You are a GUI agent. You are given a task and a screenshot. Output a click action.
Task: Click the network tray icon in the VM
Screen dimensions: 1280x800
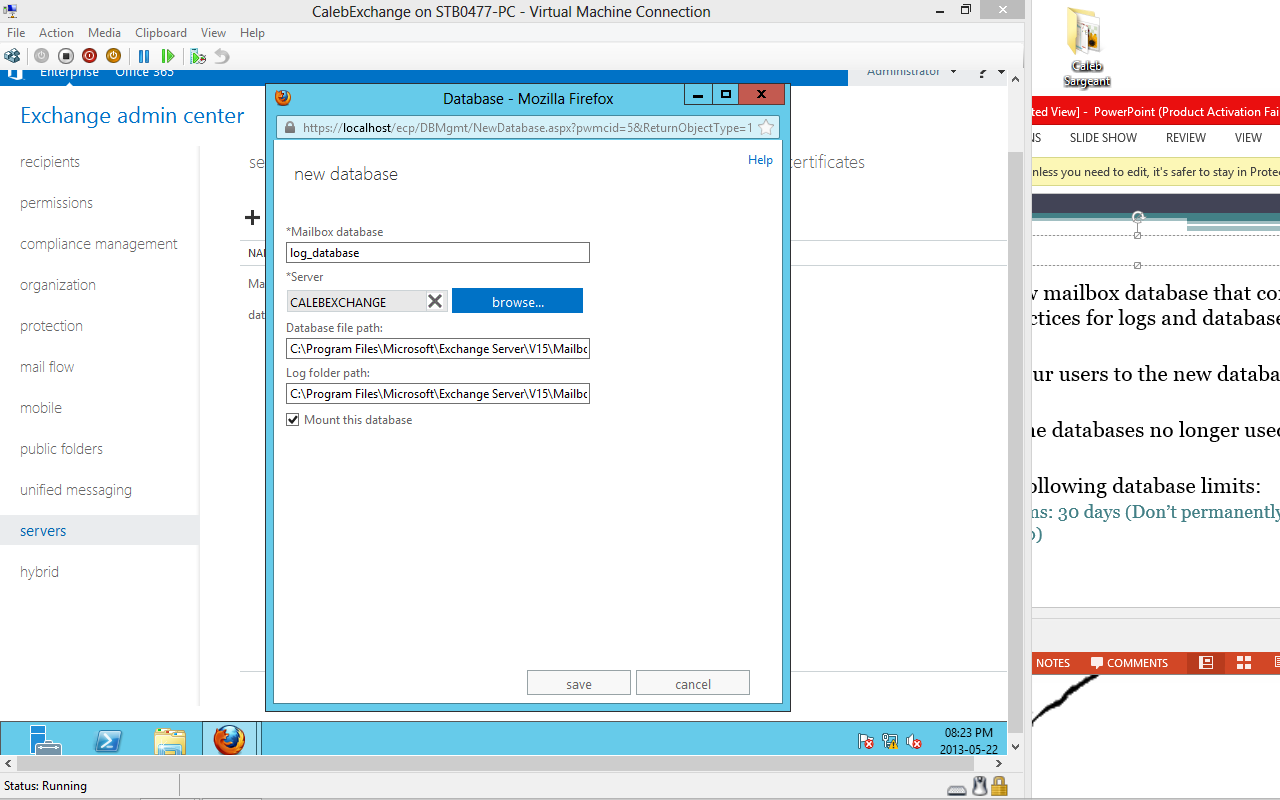point(890,741)
